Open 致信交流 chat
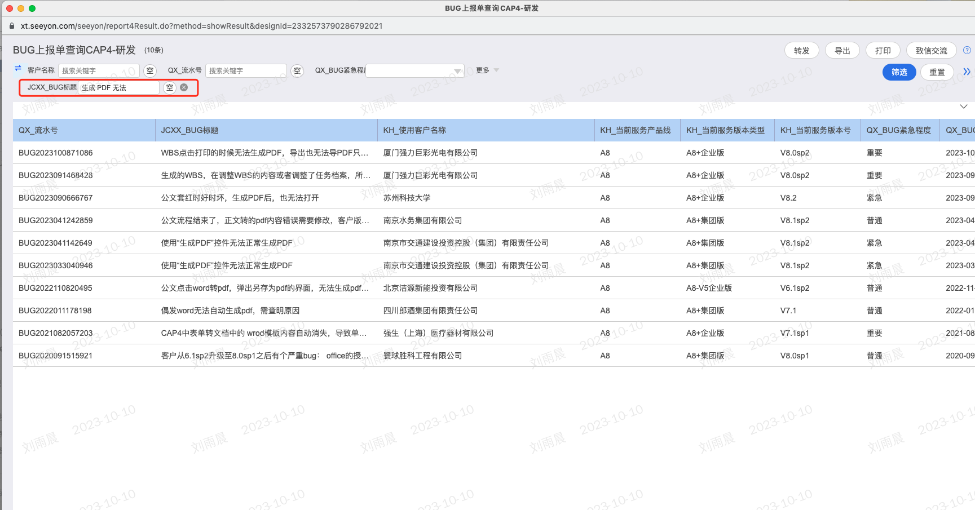975x510 pixels. pyautogui.click(x=930, y=50)
